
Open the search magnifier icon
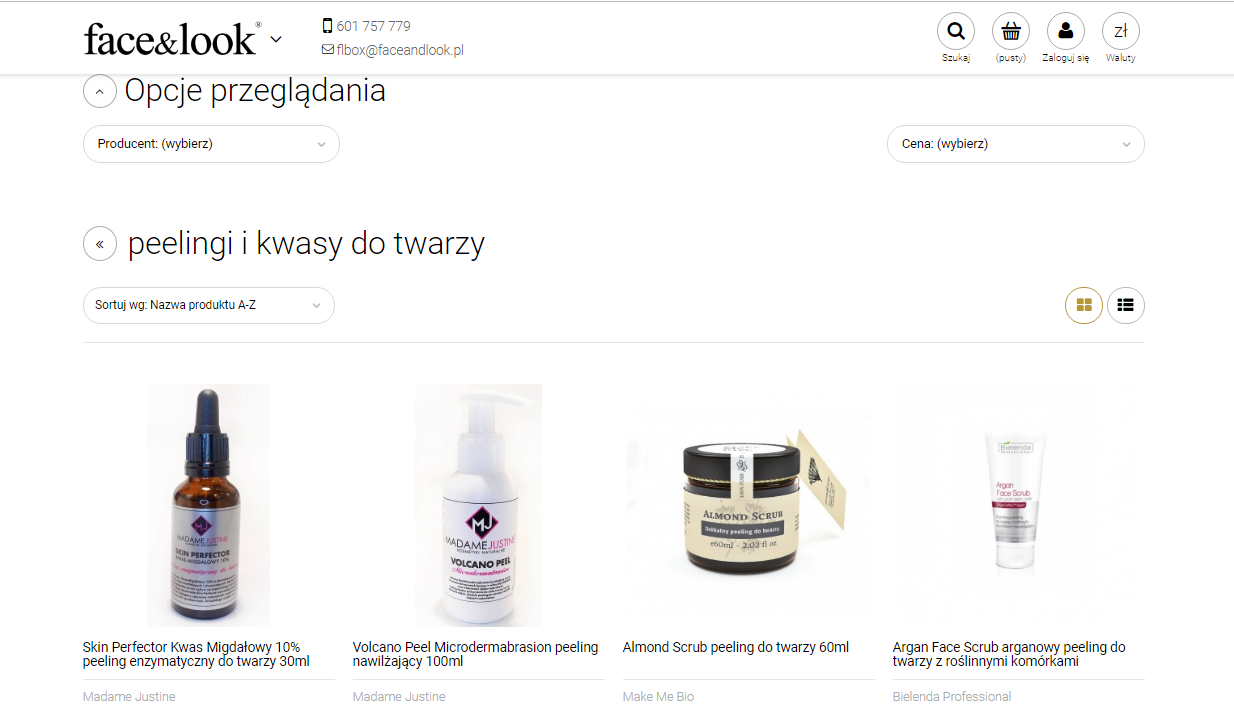coord(956,31)
